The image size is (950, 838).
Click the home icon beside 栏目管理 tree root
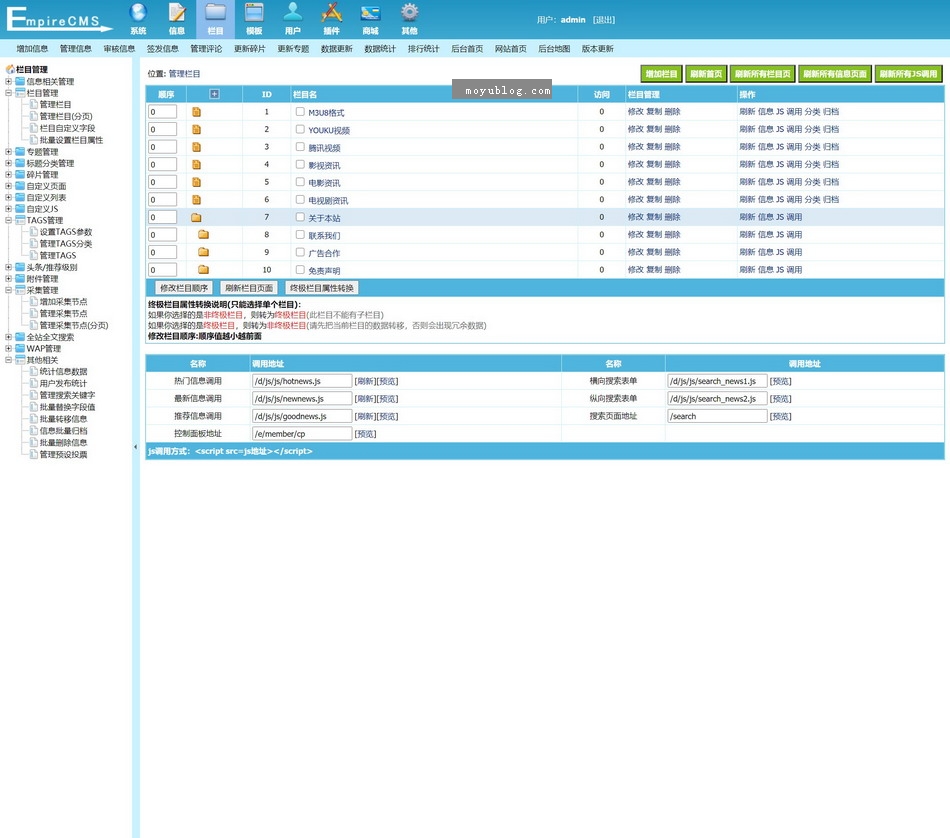10,69
